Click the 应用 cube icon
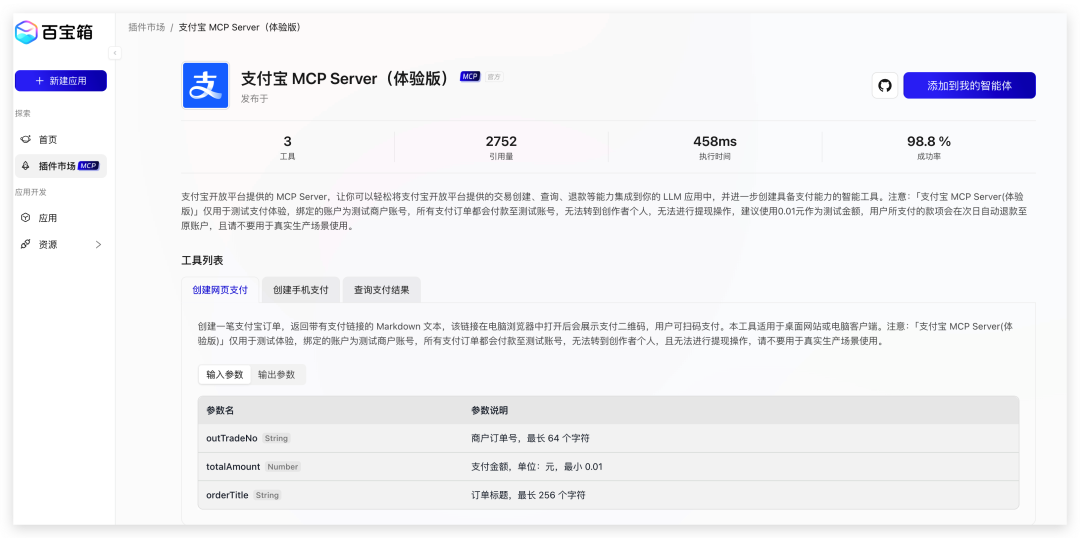This screenshot has height=538, width=1080. click(25, 218)
